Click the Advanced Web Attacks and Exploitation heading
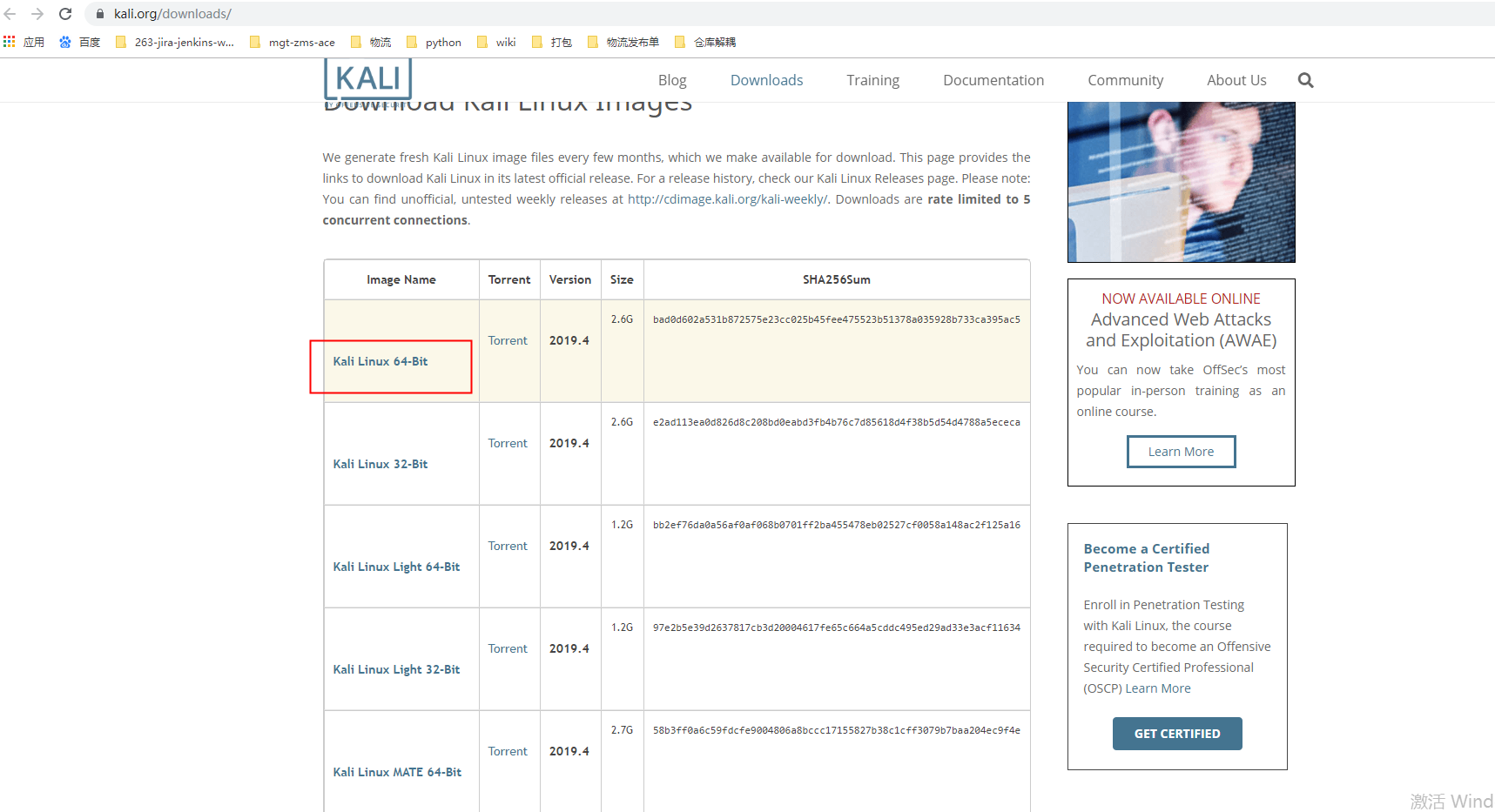The height and width of the screenshot is (812, 1495). pyautogui.click(x=1181, y=330)
